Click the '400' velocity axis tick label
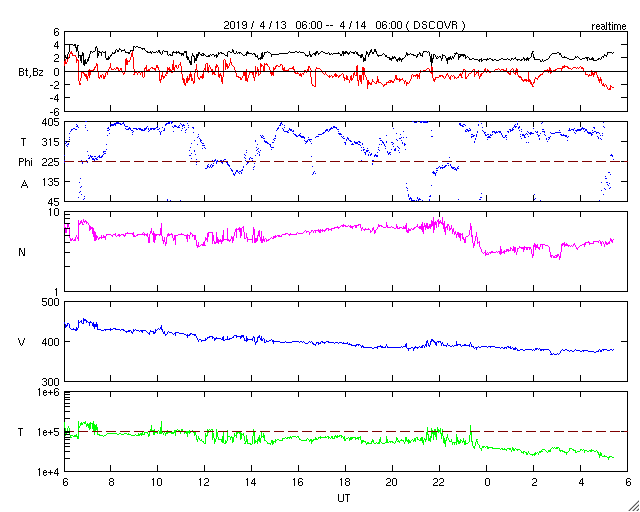Screen dimensions: 640x512 [x=51, y=342]
